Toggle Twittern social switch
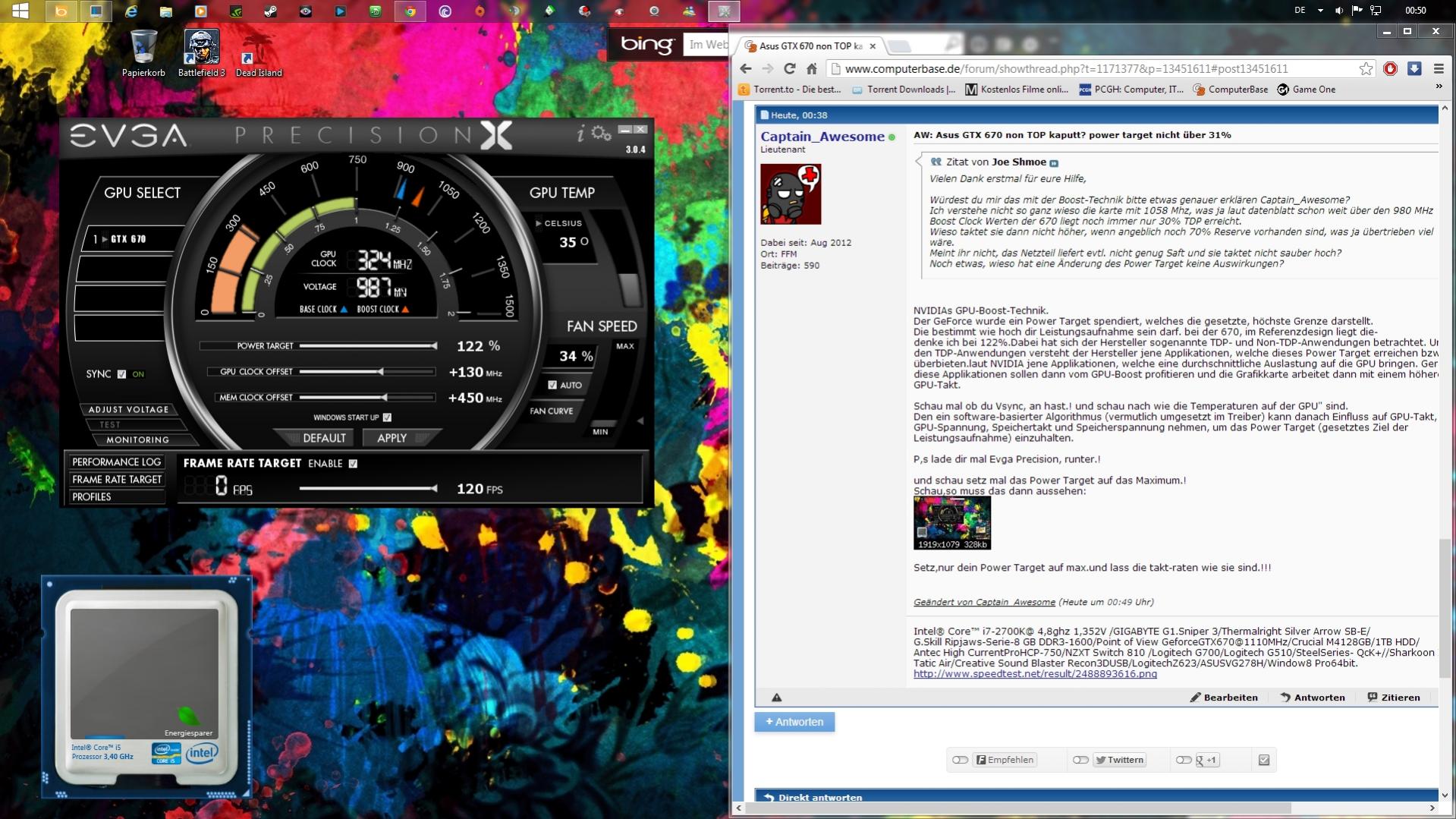Screen dimensions: 1456x819 coord(1080,760)
